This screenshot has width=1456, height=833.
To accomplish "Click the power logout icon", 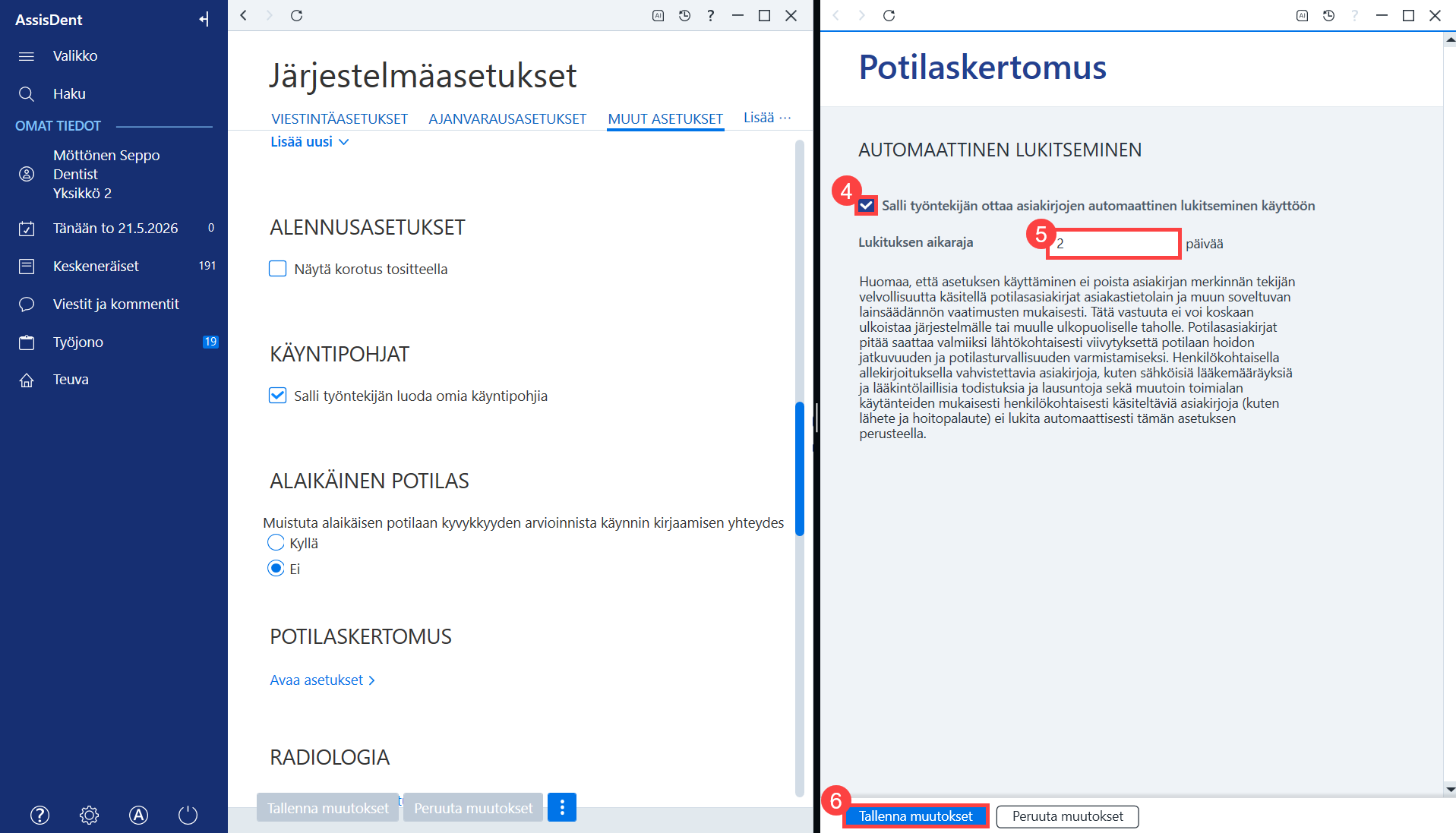I will [188, 815].
